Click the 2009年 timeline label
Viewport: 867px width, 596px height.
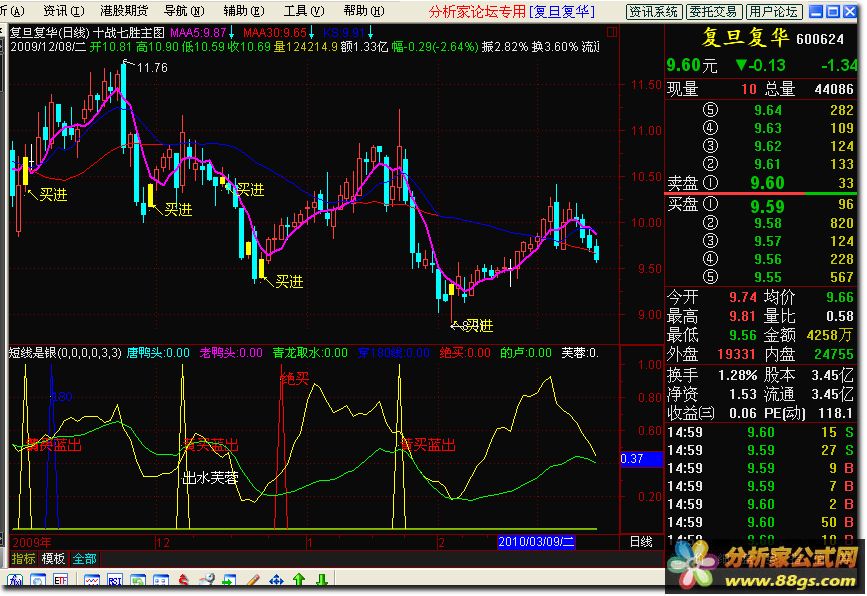(32, 543)
